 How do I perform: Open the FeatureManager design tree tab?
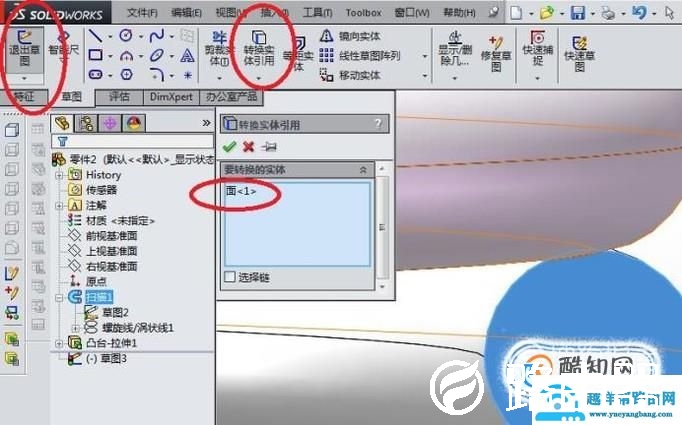point(62,124)
